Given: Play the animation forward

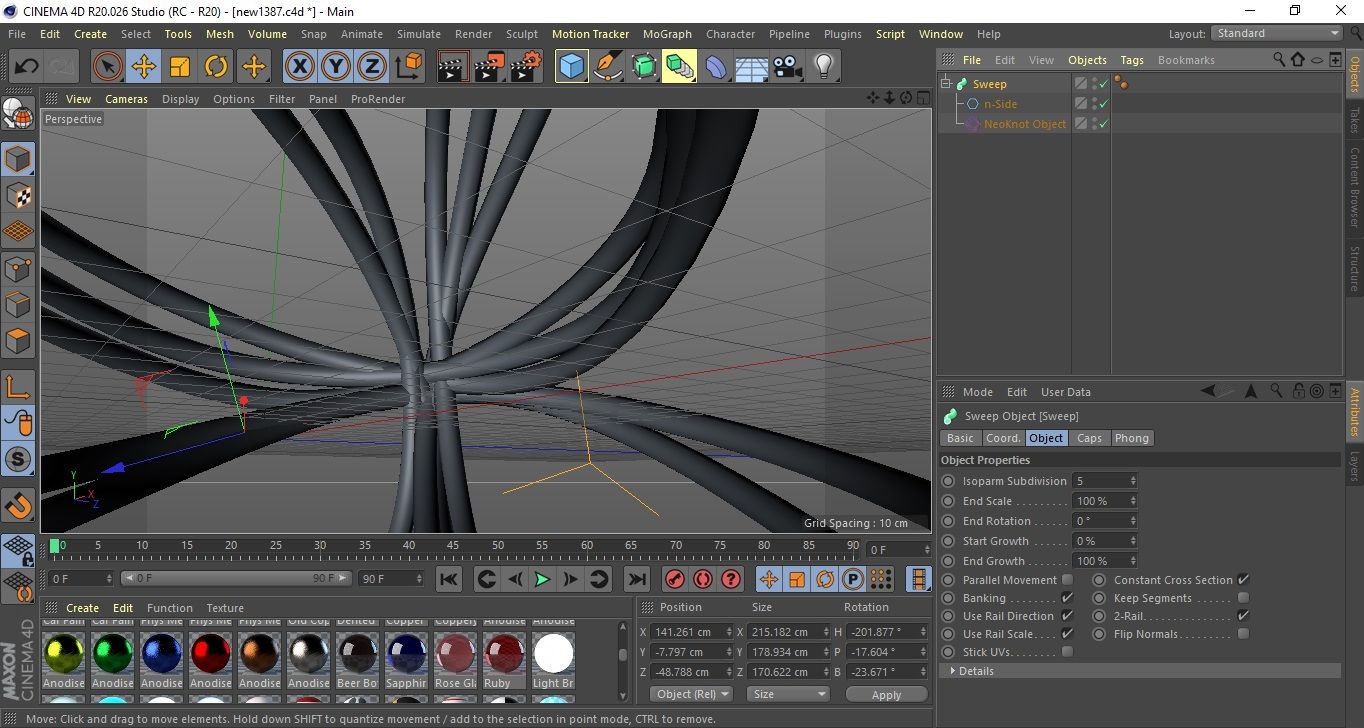Looking at the screenshot, I should pos(542,579).
